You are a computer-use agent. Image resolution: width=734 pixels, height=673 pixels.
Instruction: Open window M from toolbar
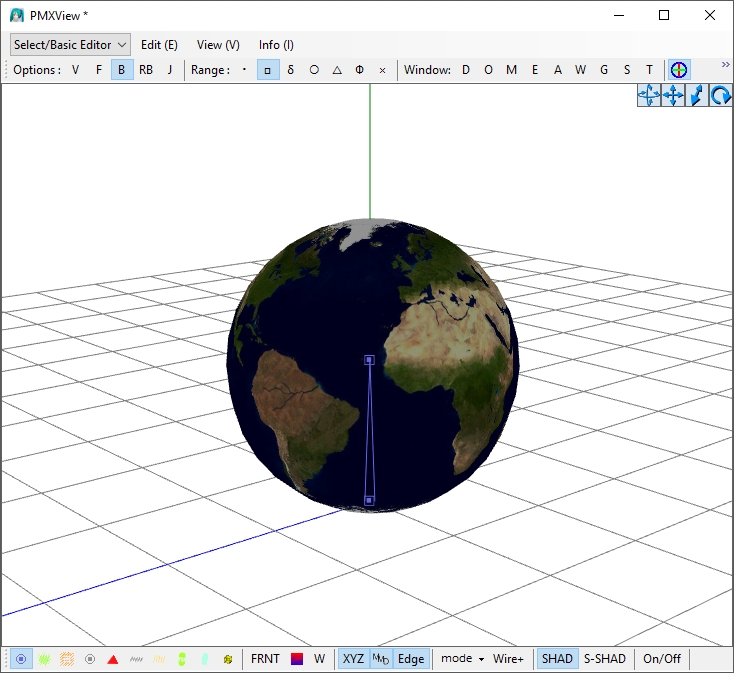512,70
